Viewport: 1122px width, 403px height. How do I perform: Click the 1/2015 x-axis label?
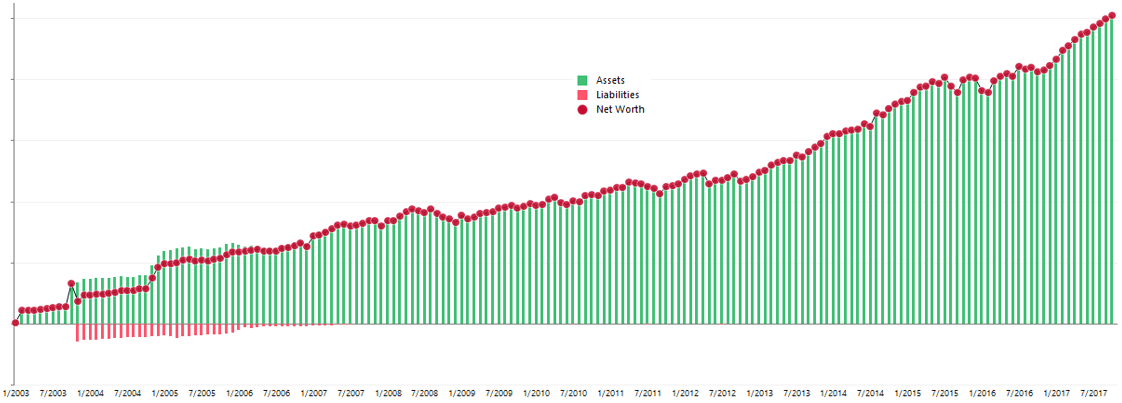(x=908, y=394)
